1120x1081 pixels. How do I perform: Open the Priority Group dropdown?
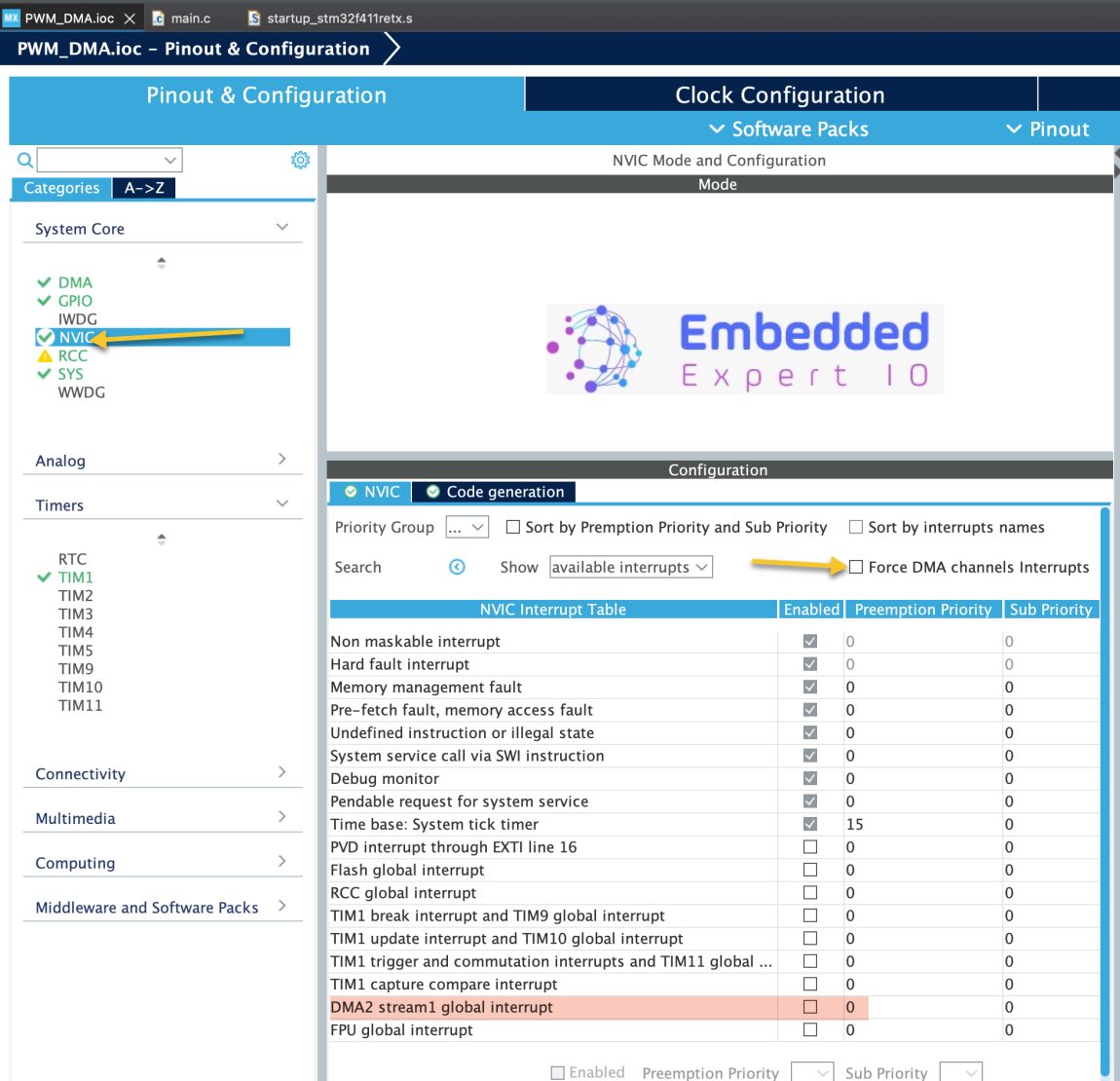467,526
